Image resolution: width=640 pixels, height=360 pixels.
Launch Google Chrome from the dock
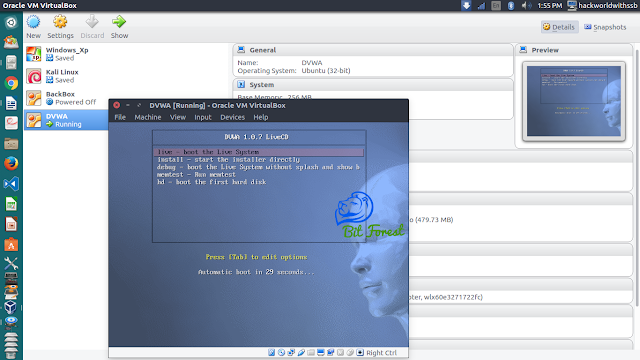coord(11,83)
